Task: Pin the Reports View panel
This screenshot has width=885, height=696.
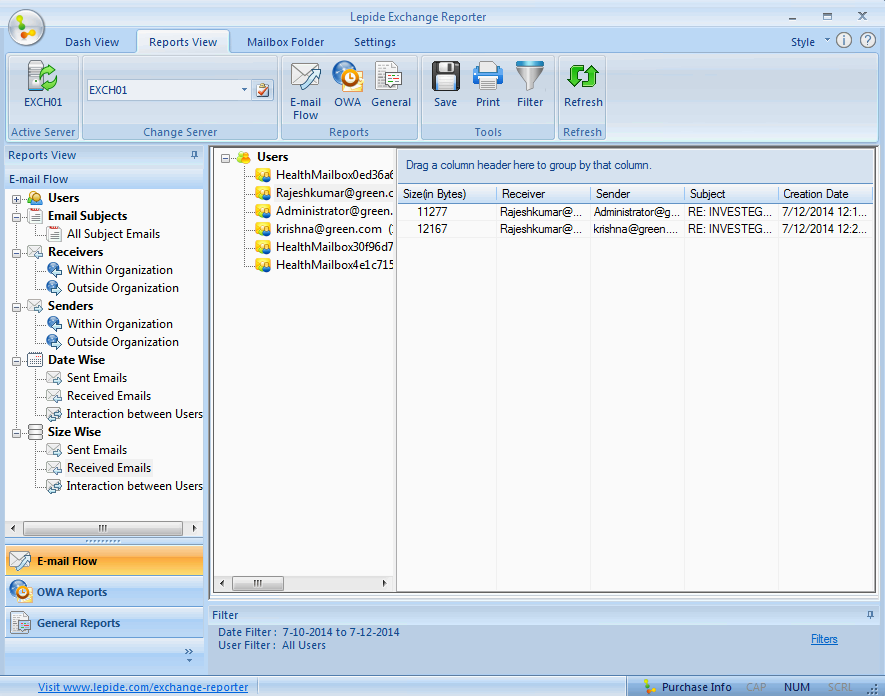Action: (194, 155)
